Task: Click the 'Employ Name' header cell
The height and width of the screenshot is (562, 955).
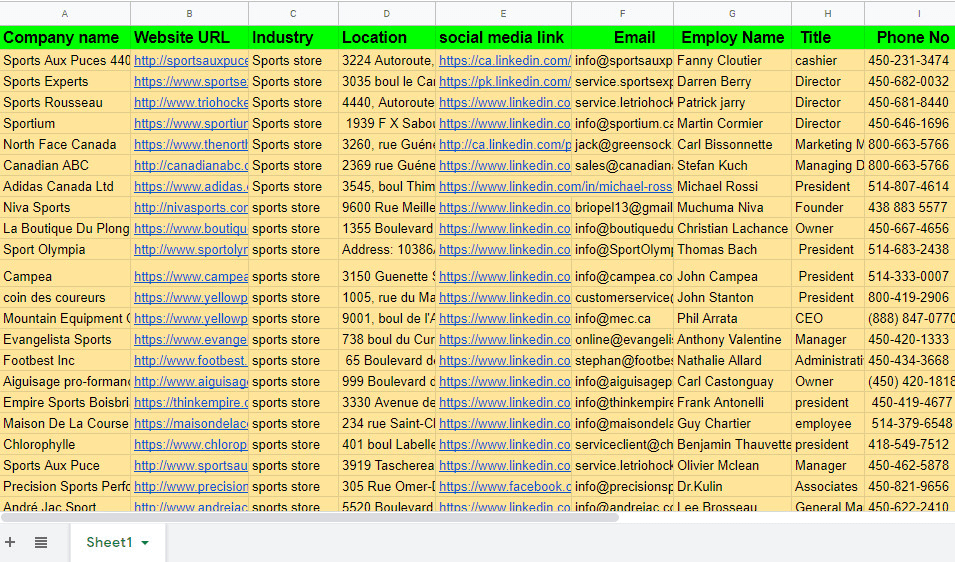Action: click(x=733, y=38)
